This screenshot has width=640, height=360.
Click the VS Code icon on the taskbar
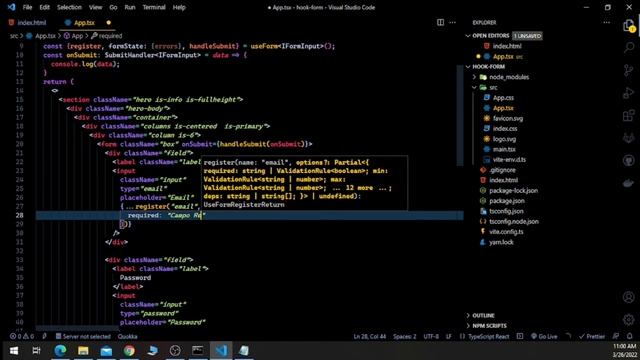coord(221,351)
